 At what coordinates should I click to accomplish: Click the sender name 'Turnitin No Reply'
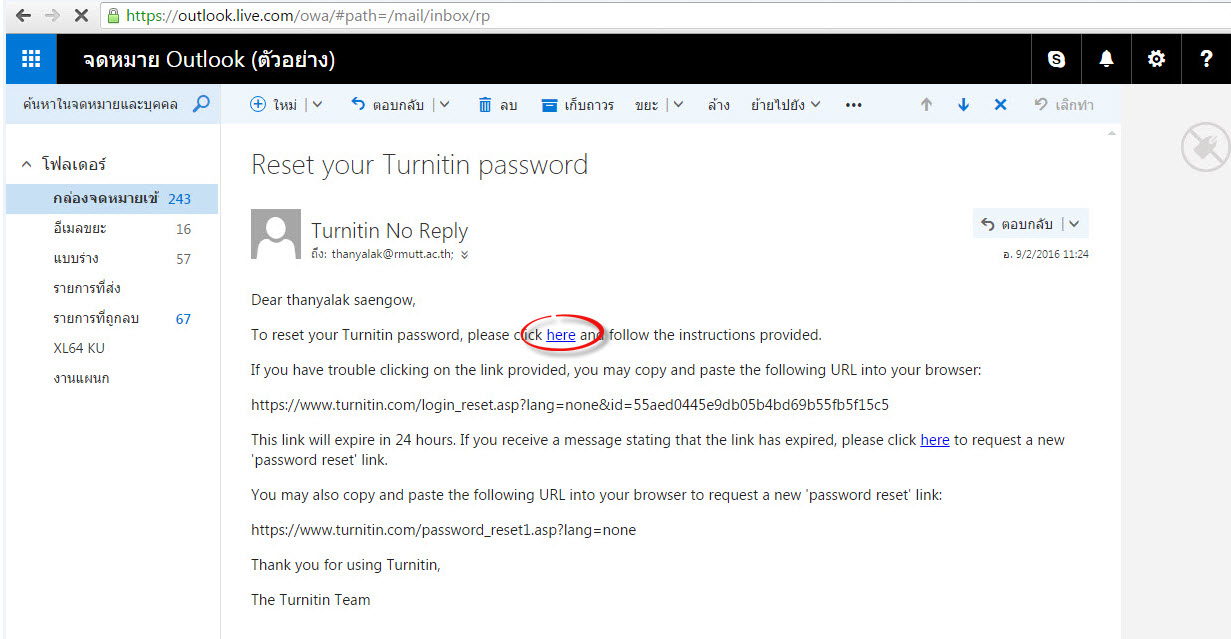pyautogui.click(x=389, y=231)
